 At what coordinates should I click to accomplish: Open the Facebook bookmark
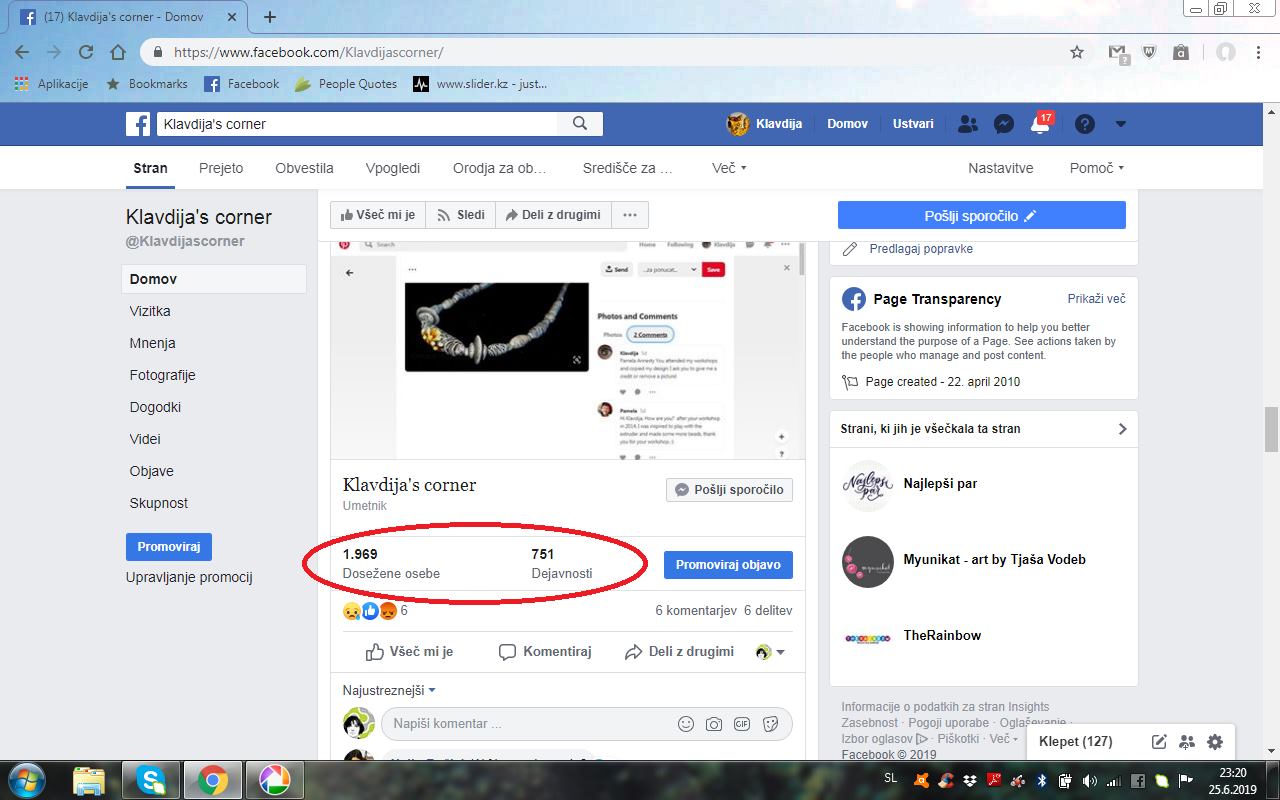[241, 84]
